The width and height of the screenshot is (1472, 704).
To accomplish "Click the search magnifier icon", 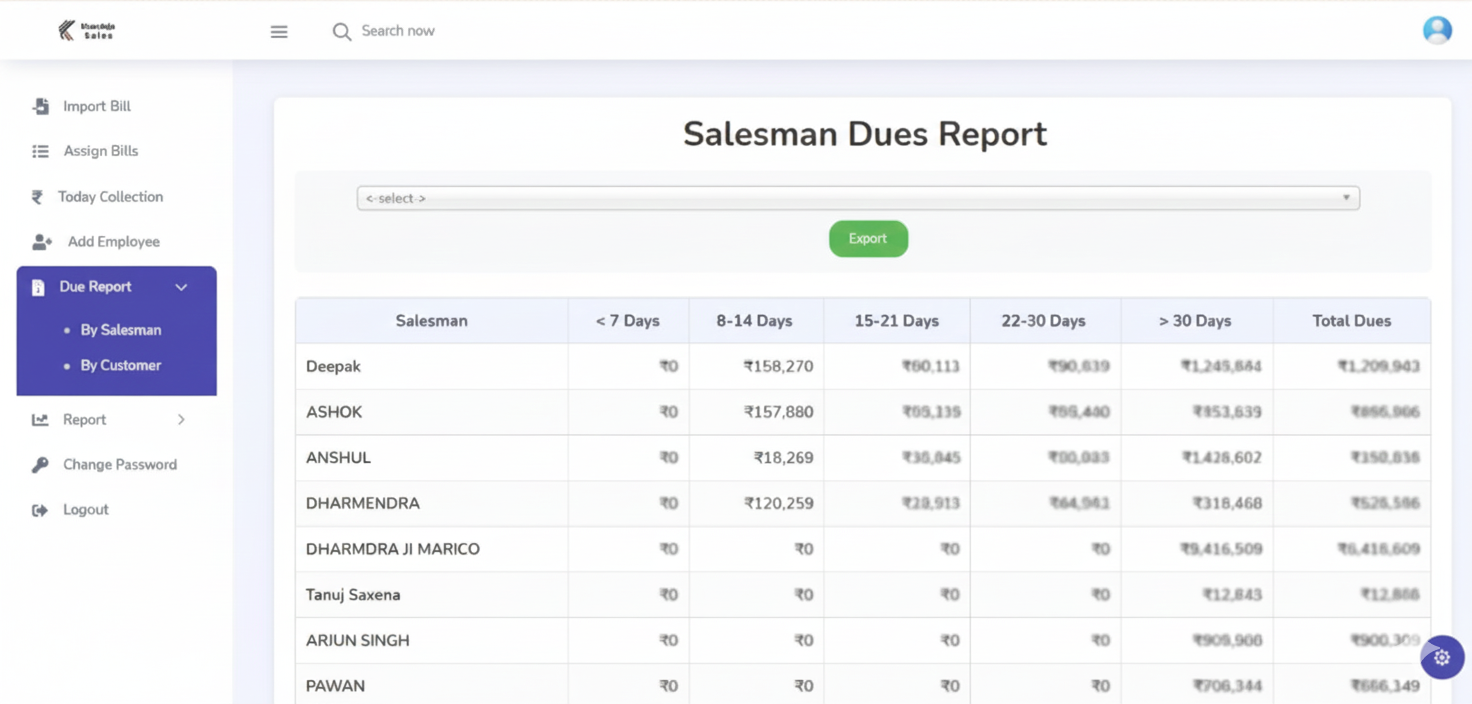I will coord(342,32).
